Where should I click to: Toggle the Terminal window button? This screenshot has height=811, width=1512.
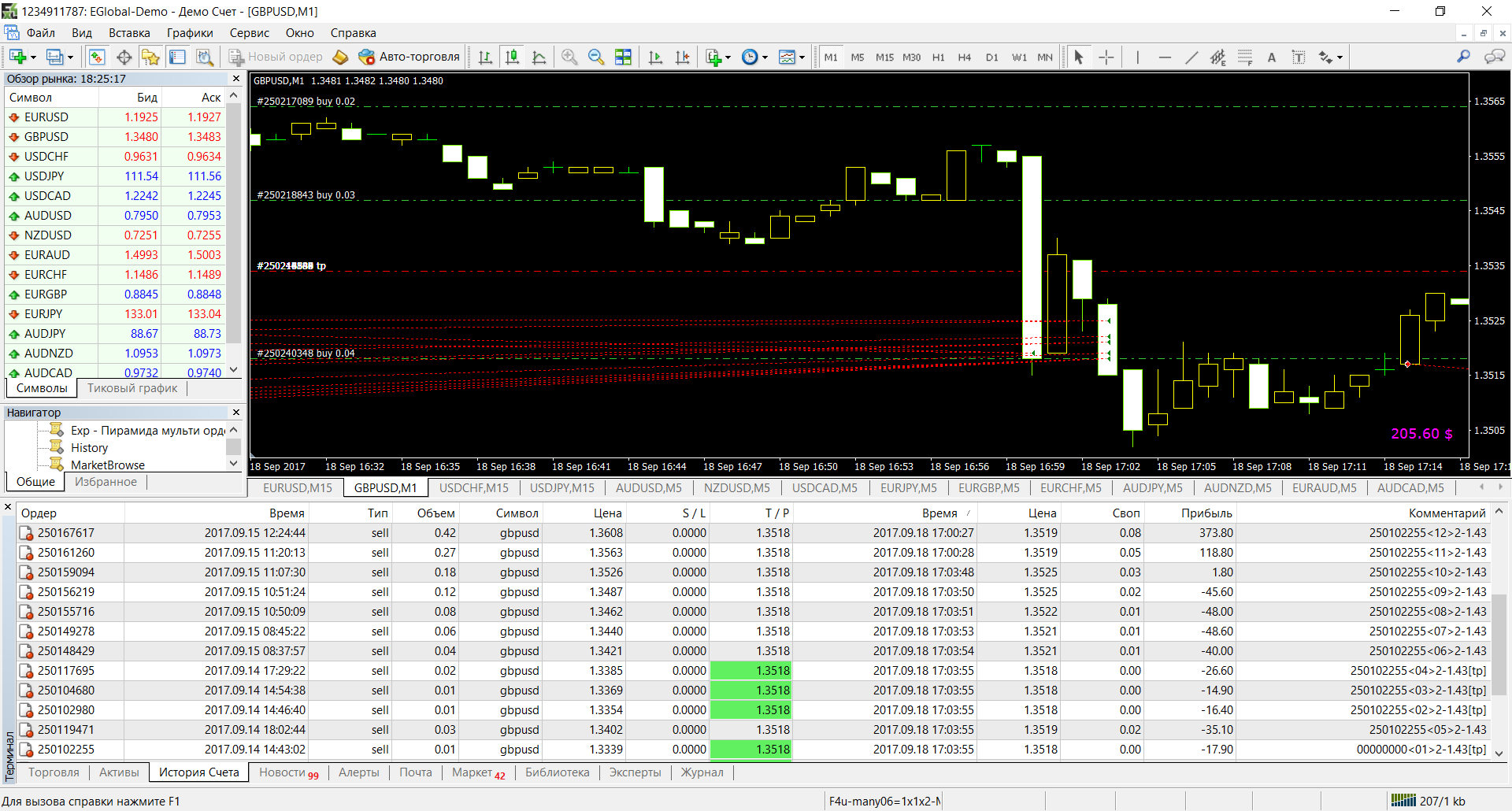click(x=178, y=57)
